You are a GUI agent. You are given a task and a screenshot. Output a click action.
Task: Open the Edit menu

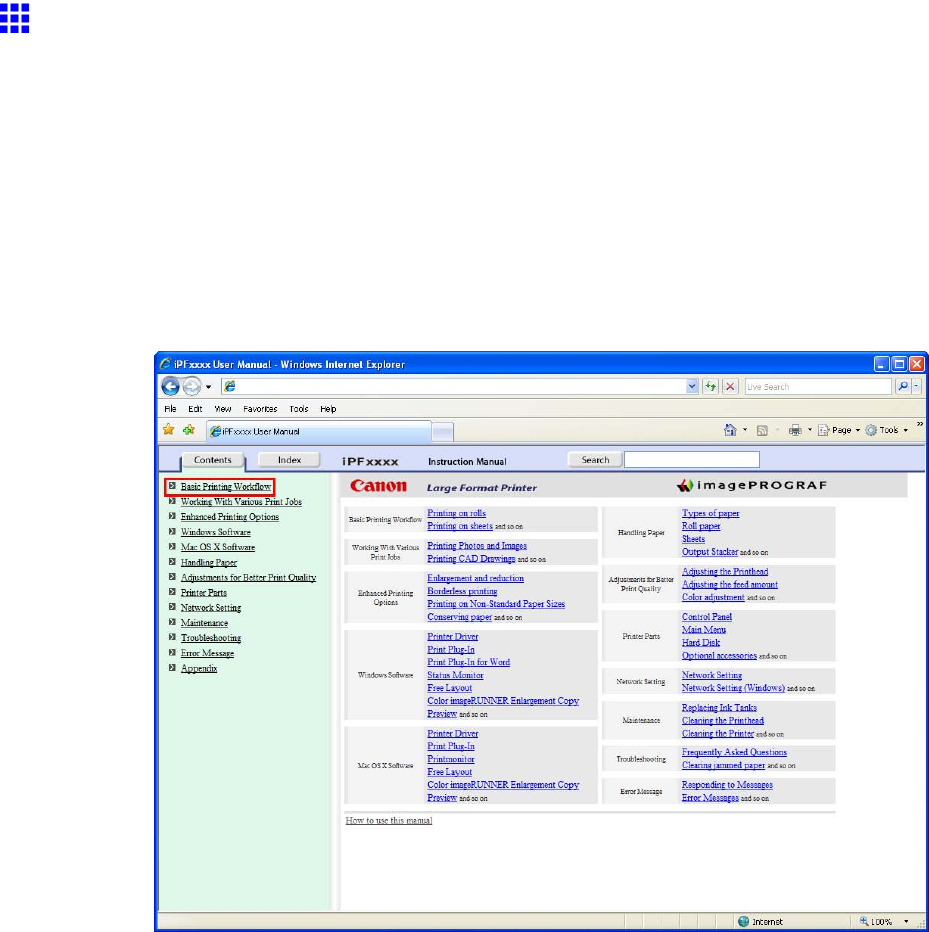(195, 409)
